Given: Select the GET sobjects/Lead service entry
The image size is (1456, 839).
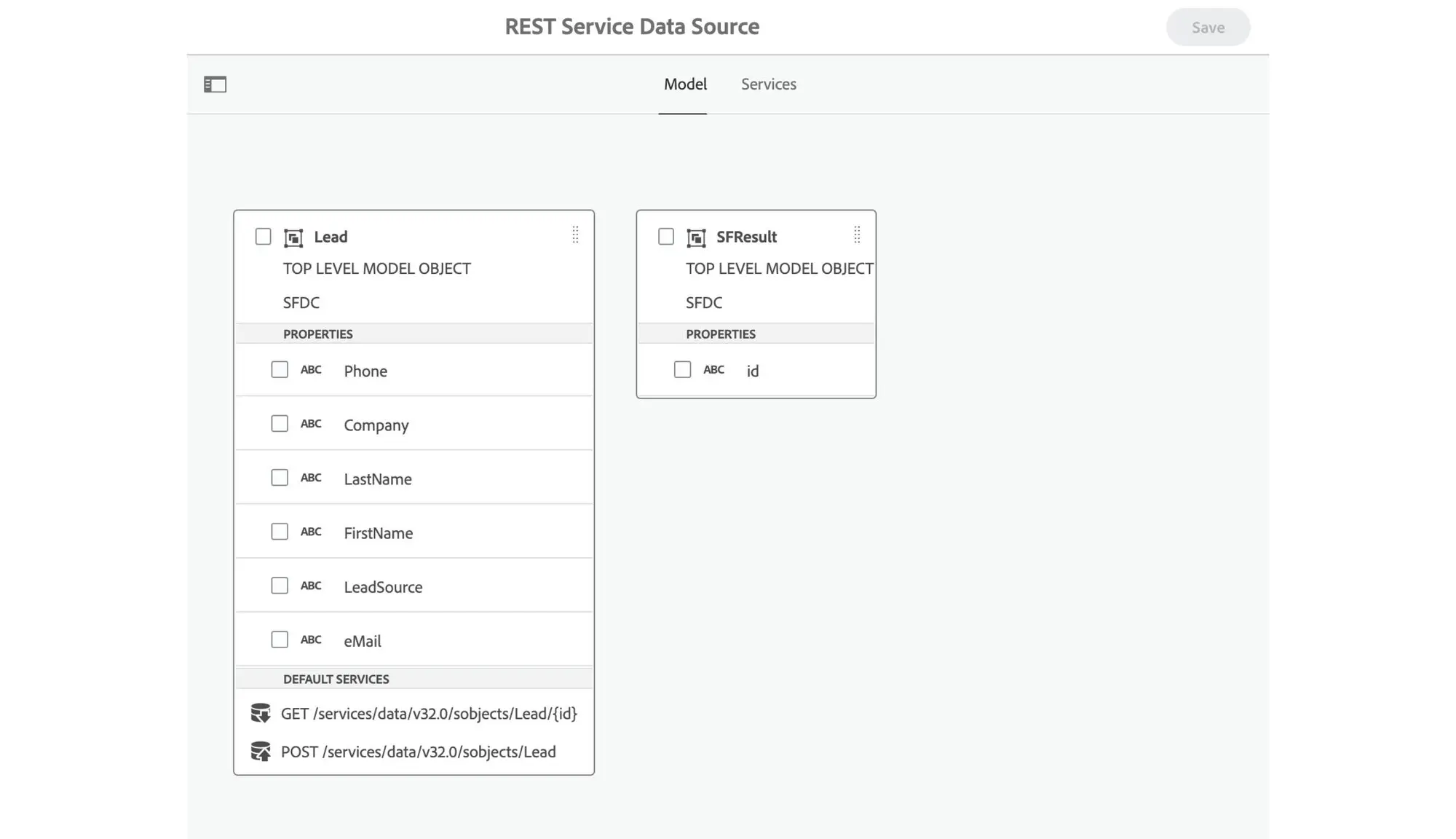Looking at the screenshot, I should pyautogui.click(x=429, y=713).
